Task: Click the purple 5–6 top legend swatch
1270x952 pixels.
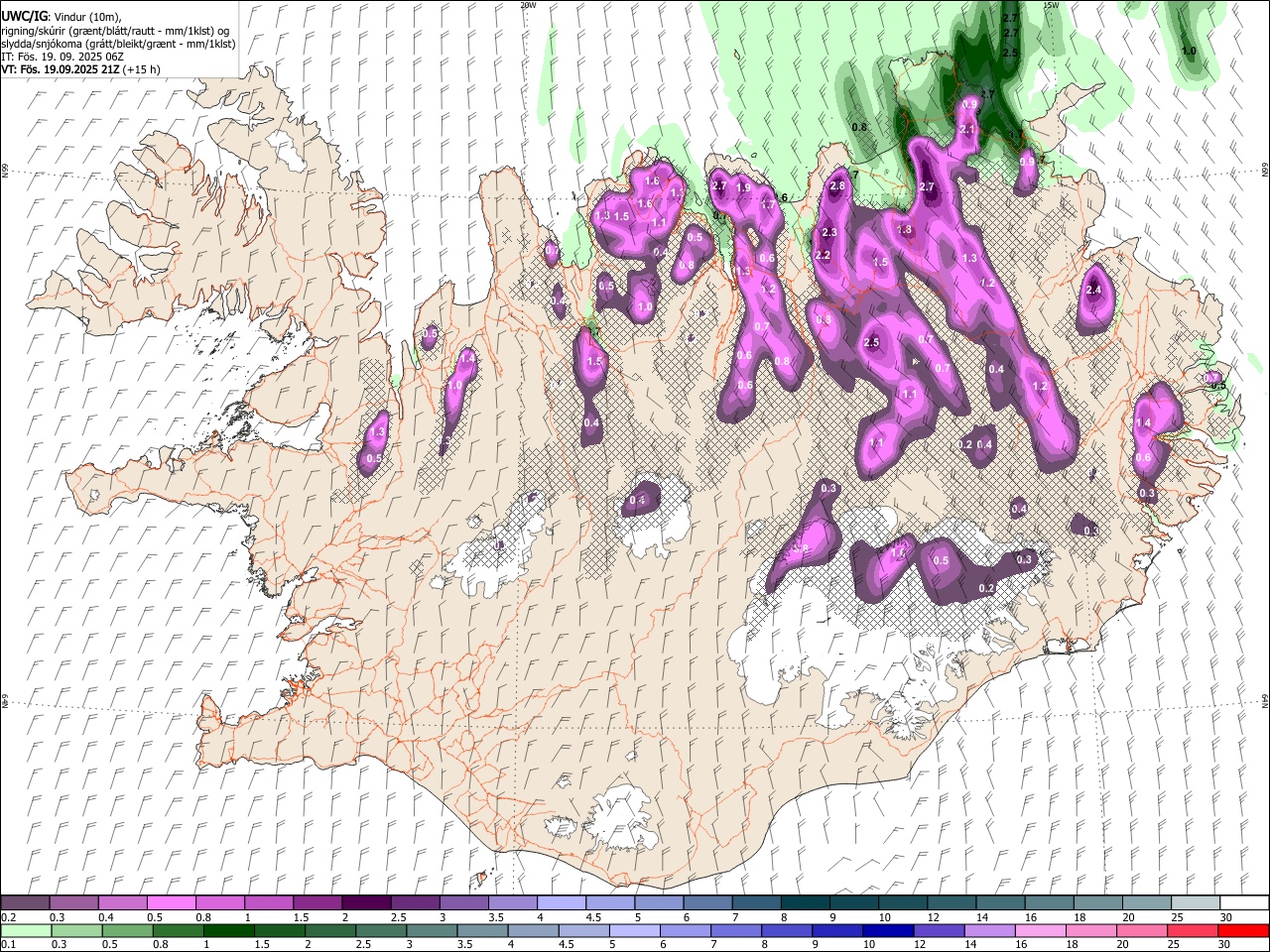Action: (658, 903)
